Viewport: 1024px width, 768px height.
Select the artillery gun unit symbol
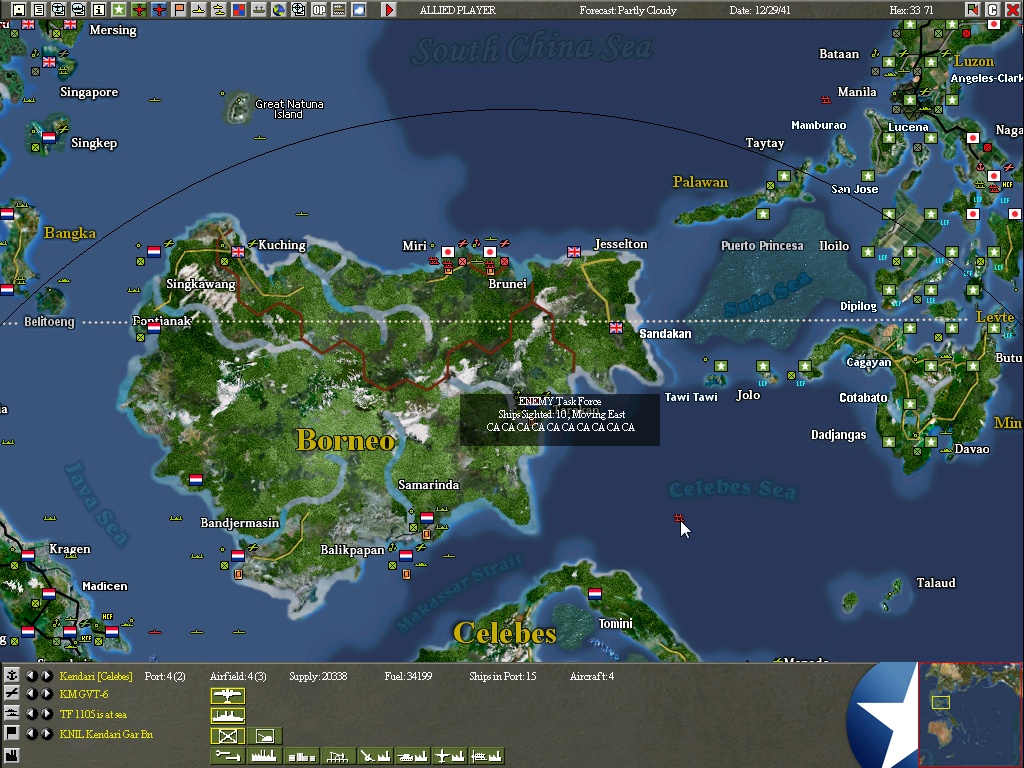click(x=264, y=736)
